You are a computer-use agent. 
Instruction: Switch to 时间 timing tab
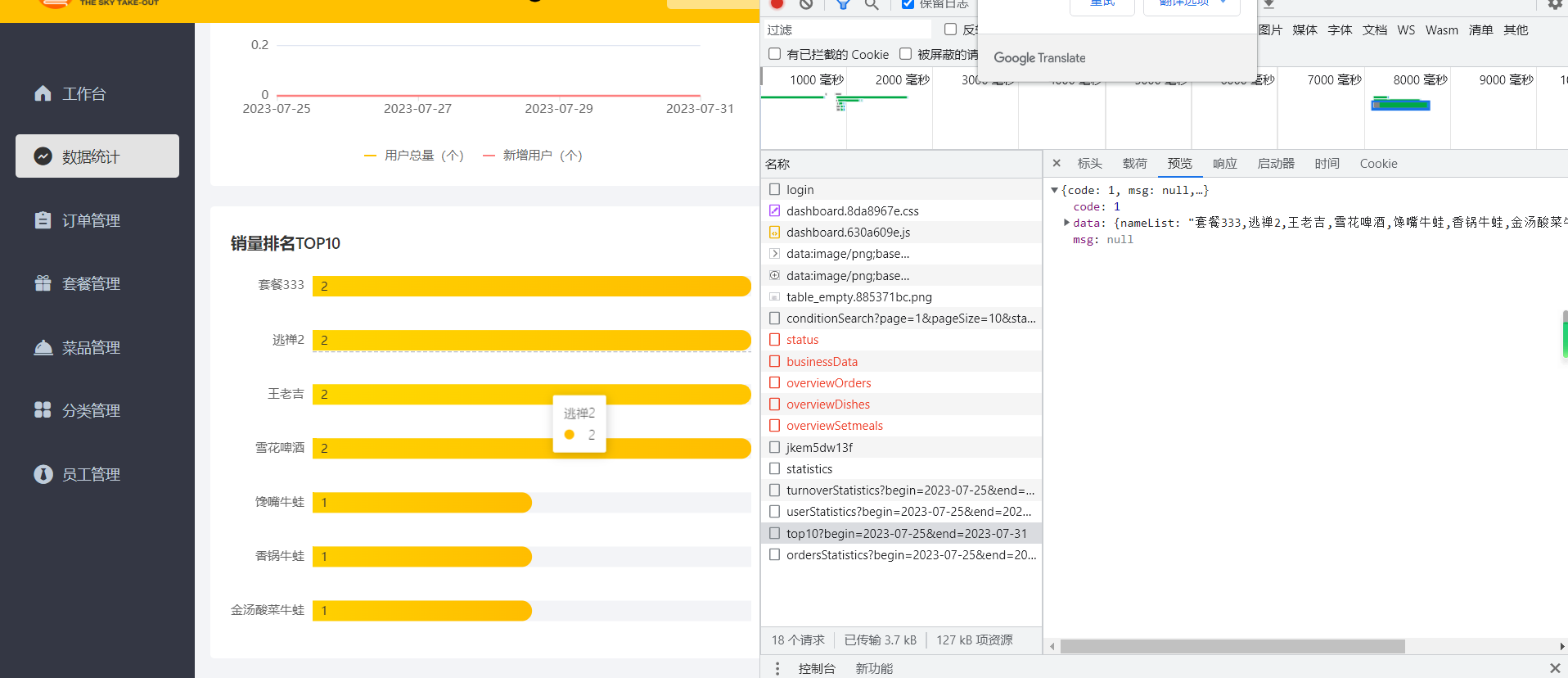pyautogui.click(x=1327, y=163)
